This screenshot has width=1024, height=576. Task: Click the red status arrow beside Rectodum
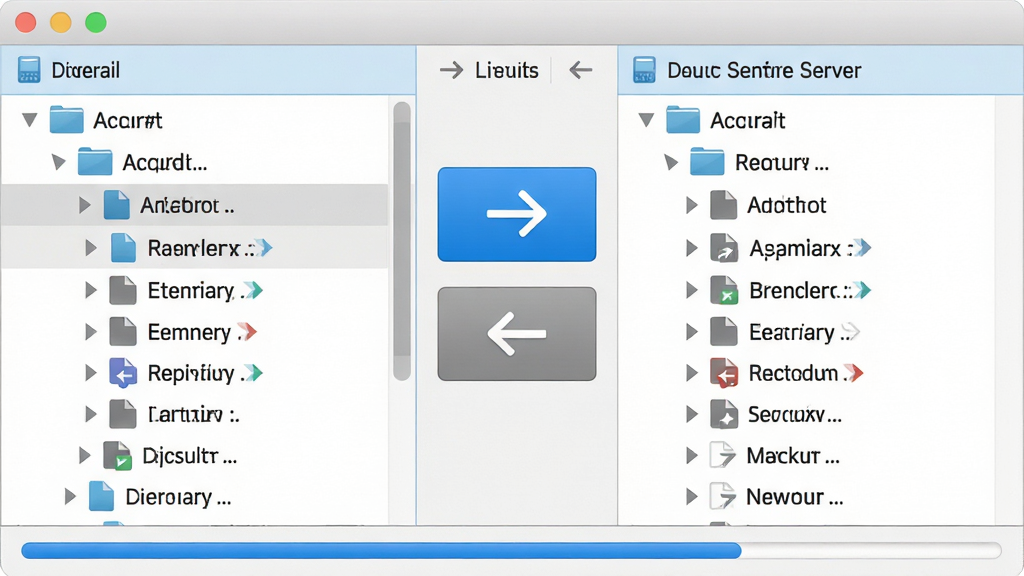854,373
